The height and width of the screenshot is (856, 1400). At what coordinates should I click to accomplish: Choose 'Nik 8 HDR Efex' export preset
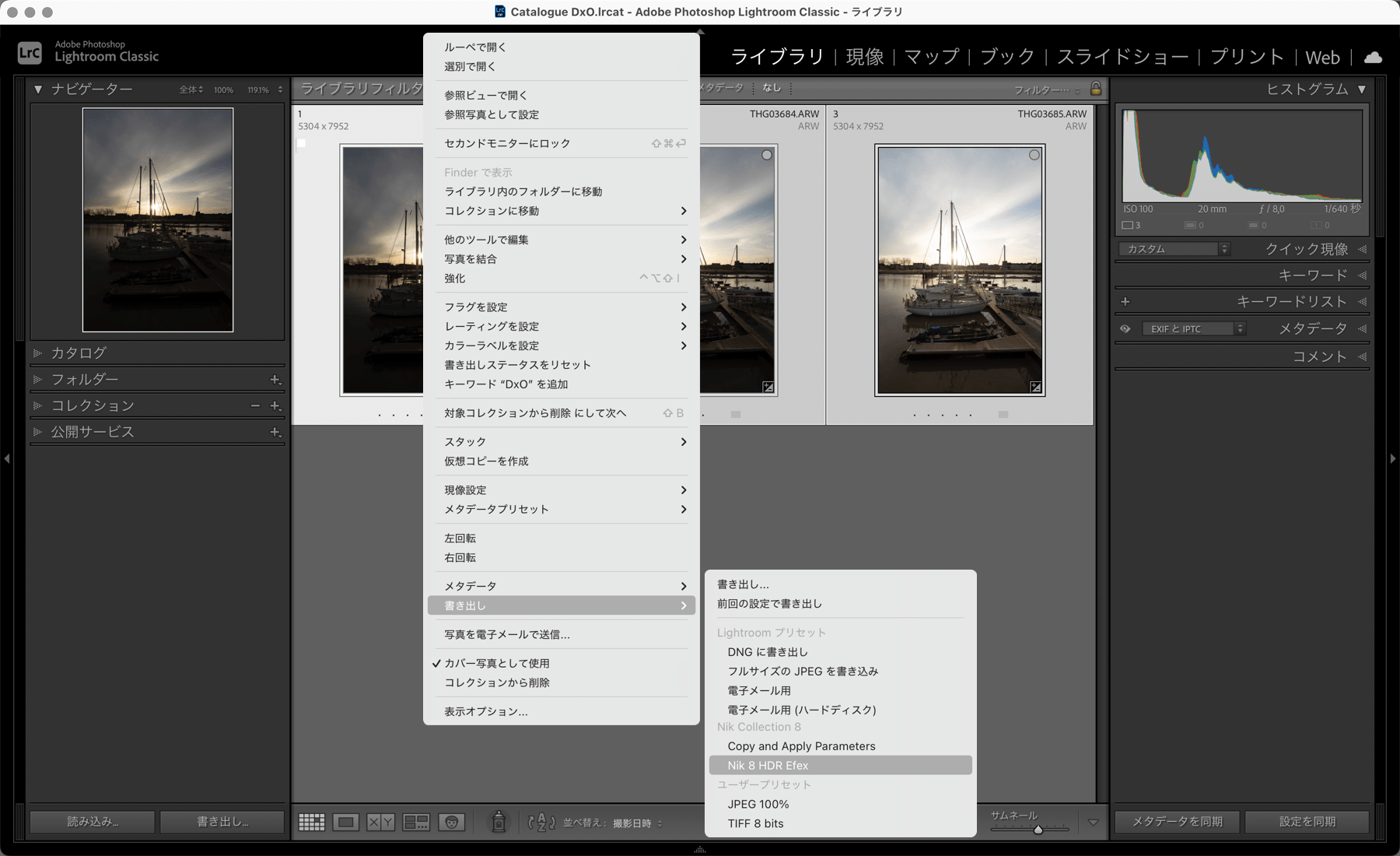pyautogui.click(x=841, y=766)
